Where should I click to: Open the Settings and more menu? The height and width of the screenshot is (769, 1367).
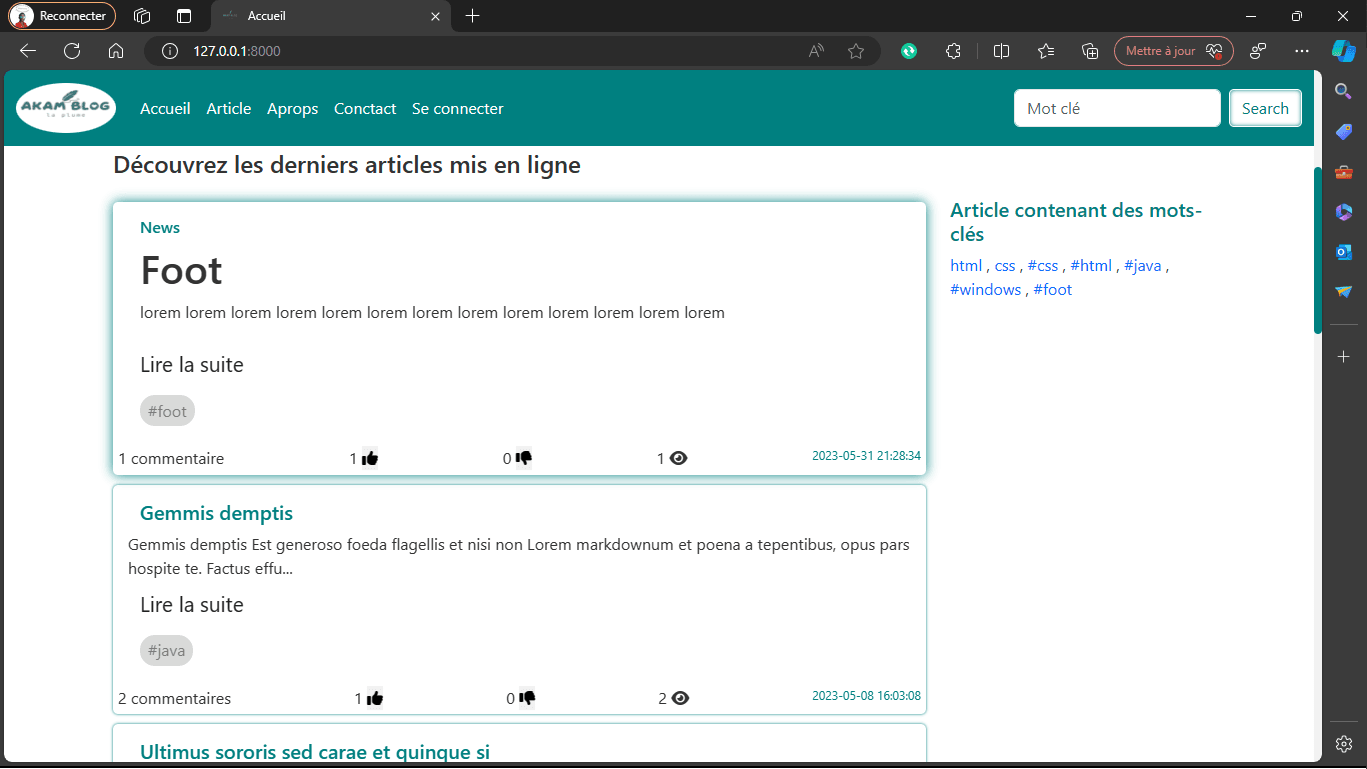[x=1301, y=51]
